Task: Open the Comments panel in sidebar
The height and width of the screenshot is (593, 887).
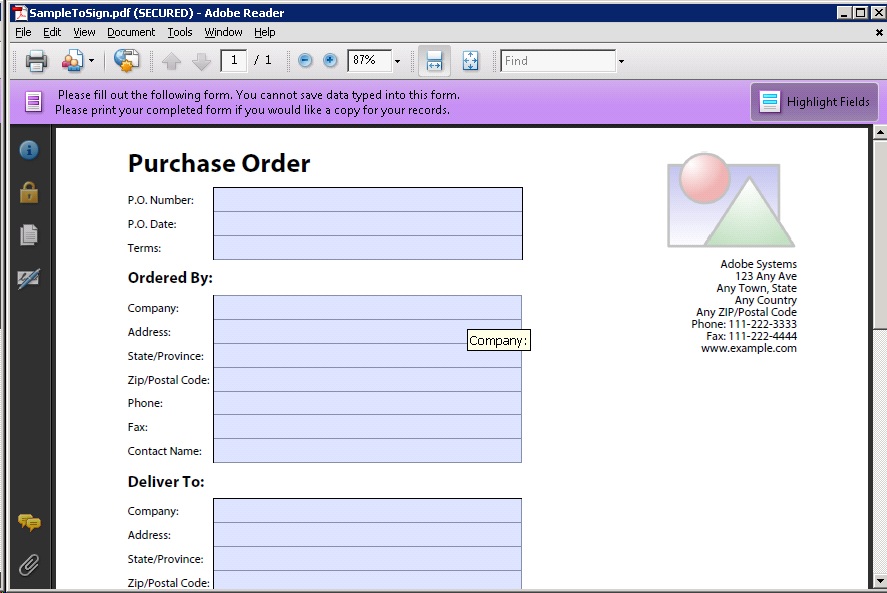Action: 29,522
